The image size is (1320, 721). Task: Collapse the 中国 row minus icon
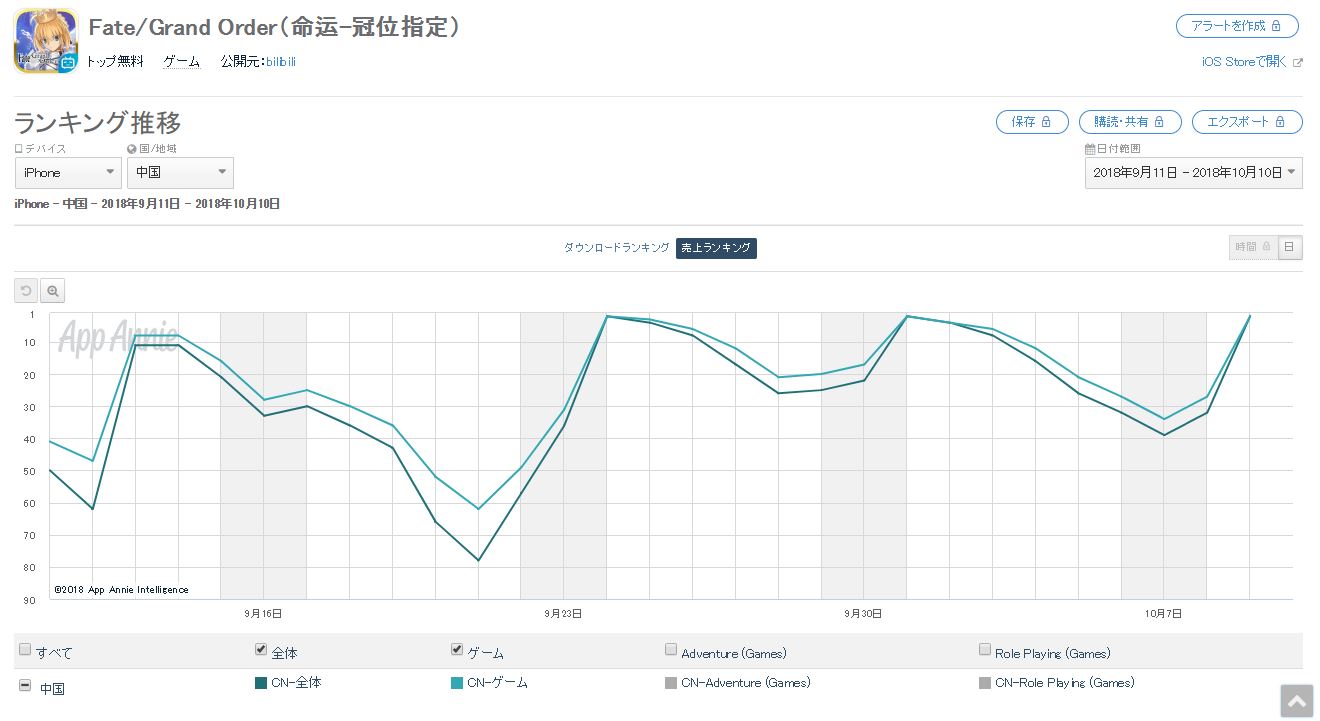point(25,687)
